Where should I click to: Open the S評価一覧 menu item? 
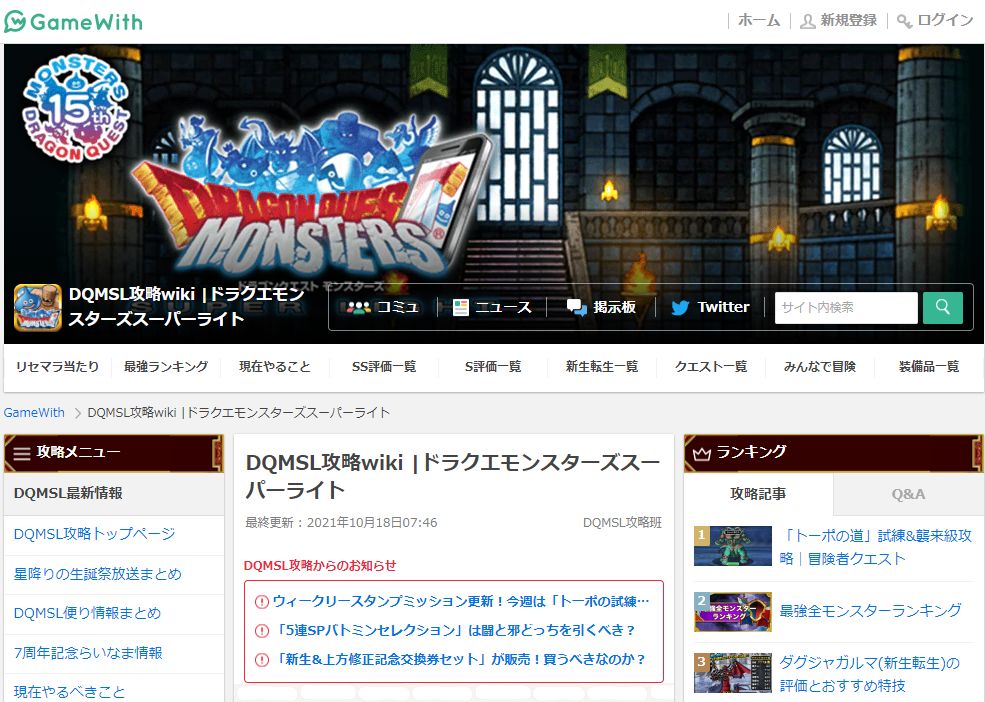(493, 366)
